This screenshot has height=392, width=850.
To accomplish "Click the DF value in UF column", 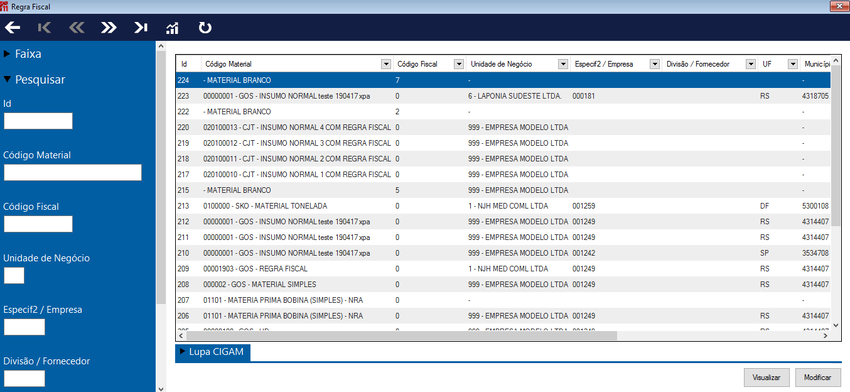I will tap(764, 206).
